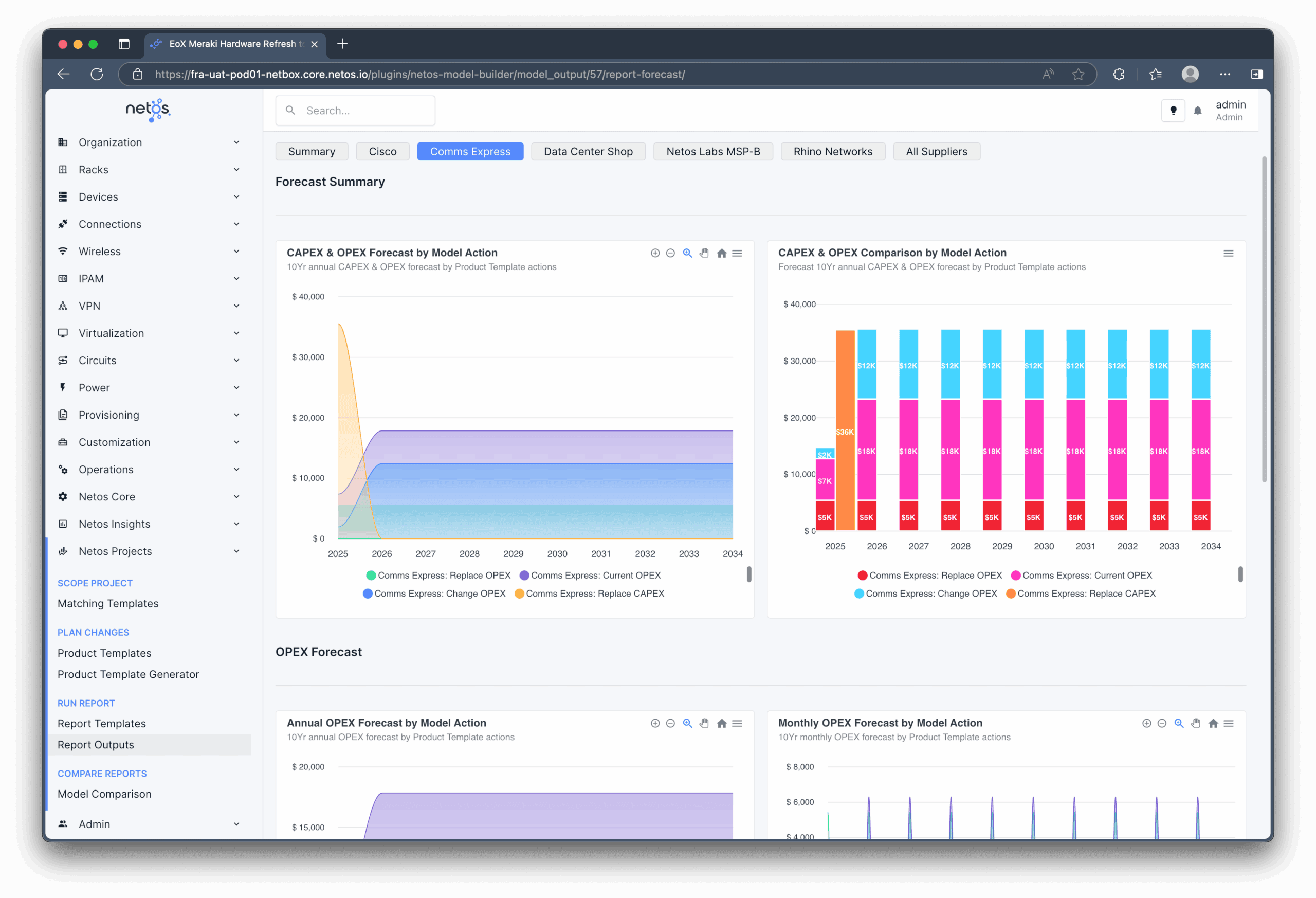Image resolution: width=1316 pixels, height=898 pixels.
Task: Zoom in on Monthly OPEX Forecast chart
Action: (1147, 724)
